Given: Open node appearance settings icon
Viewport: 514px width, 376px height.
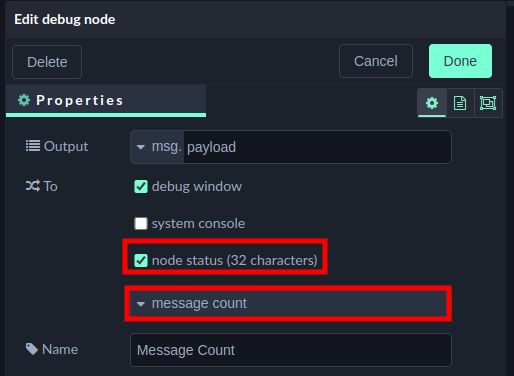Looking at the screenshot, I should pos(488,103).
